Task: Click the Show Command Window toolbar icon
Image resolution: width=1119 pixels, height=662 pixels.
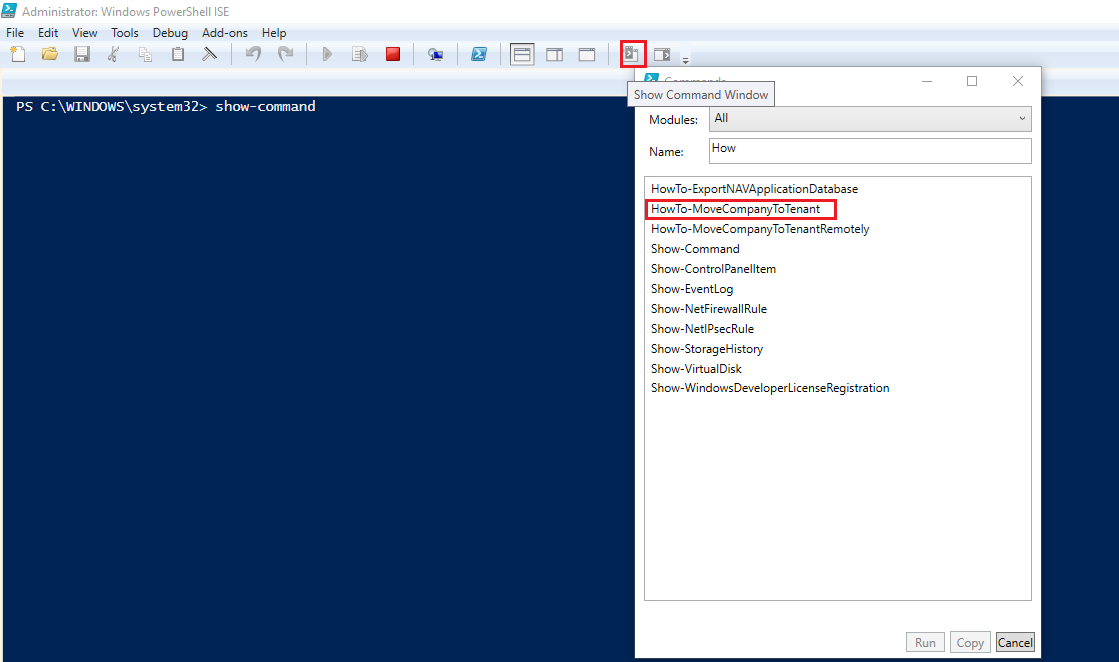Action: pyautogui.click(x=632, y=54)
